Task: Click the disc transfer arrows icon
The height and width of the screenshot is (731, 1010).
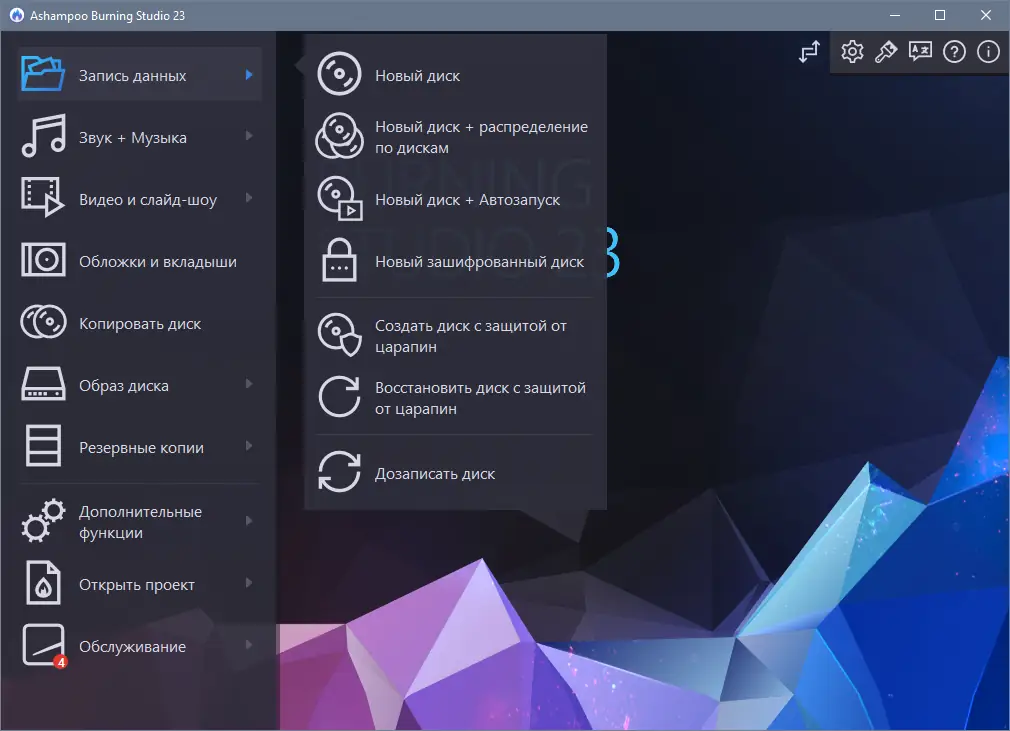Action: tap(809, 51)
